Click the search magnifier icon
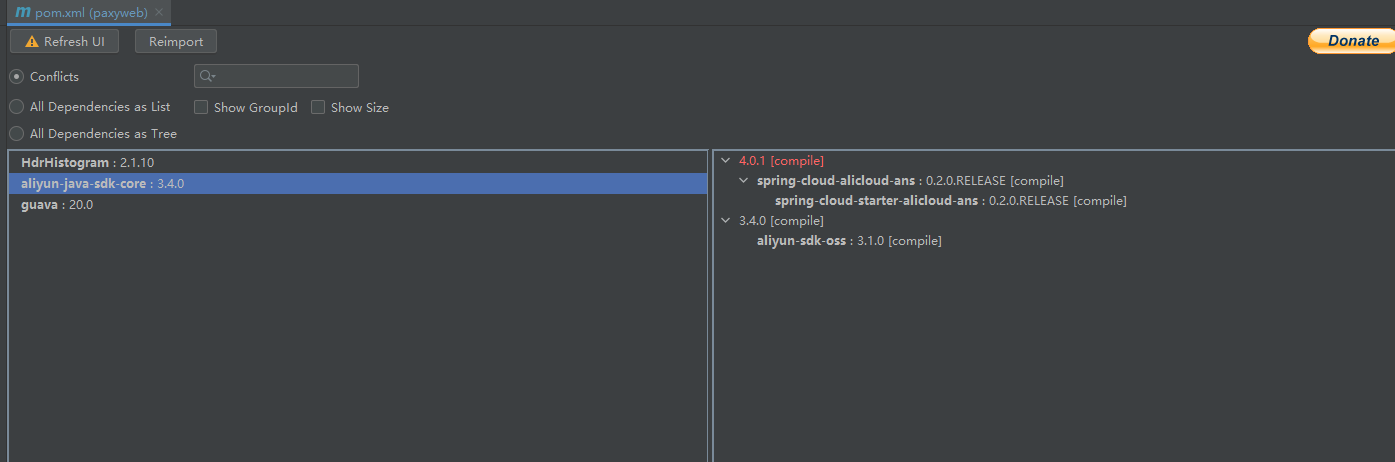This screenshot has width=1395, height=462. [206, 76]
